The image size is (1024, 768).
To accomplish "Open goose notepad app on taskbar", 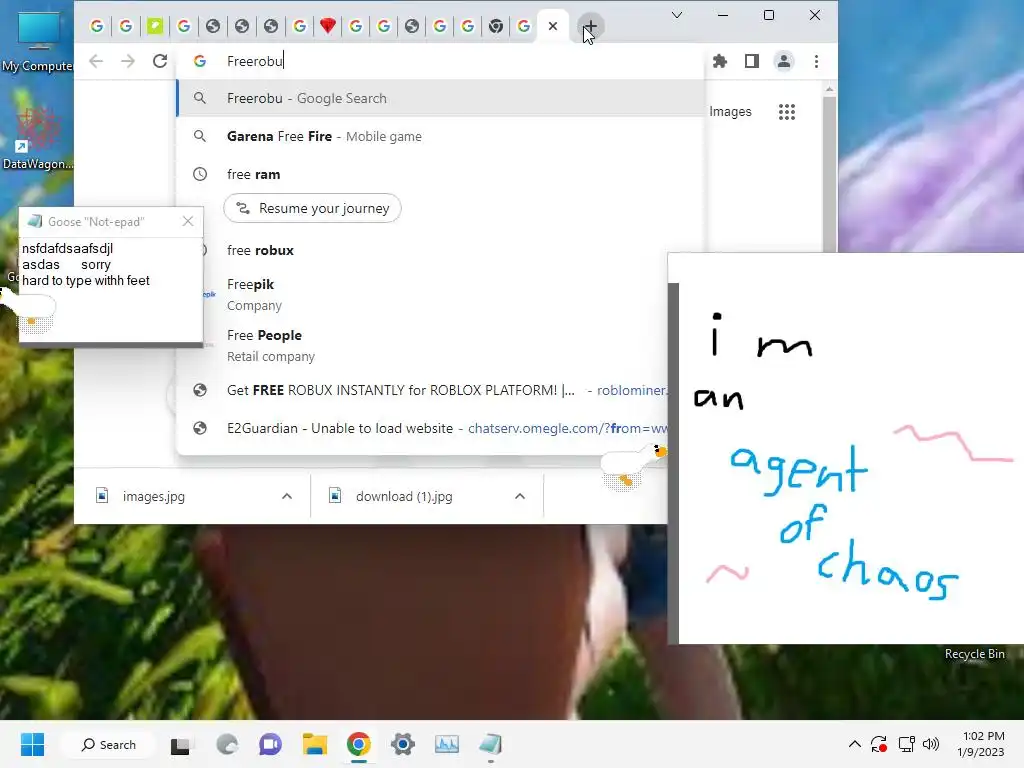I will [x=490, y=744].
